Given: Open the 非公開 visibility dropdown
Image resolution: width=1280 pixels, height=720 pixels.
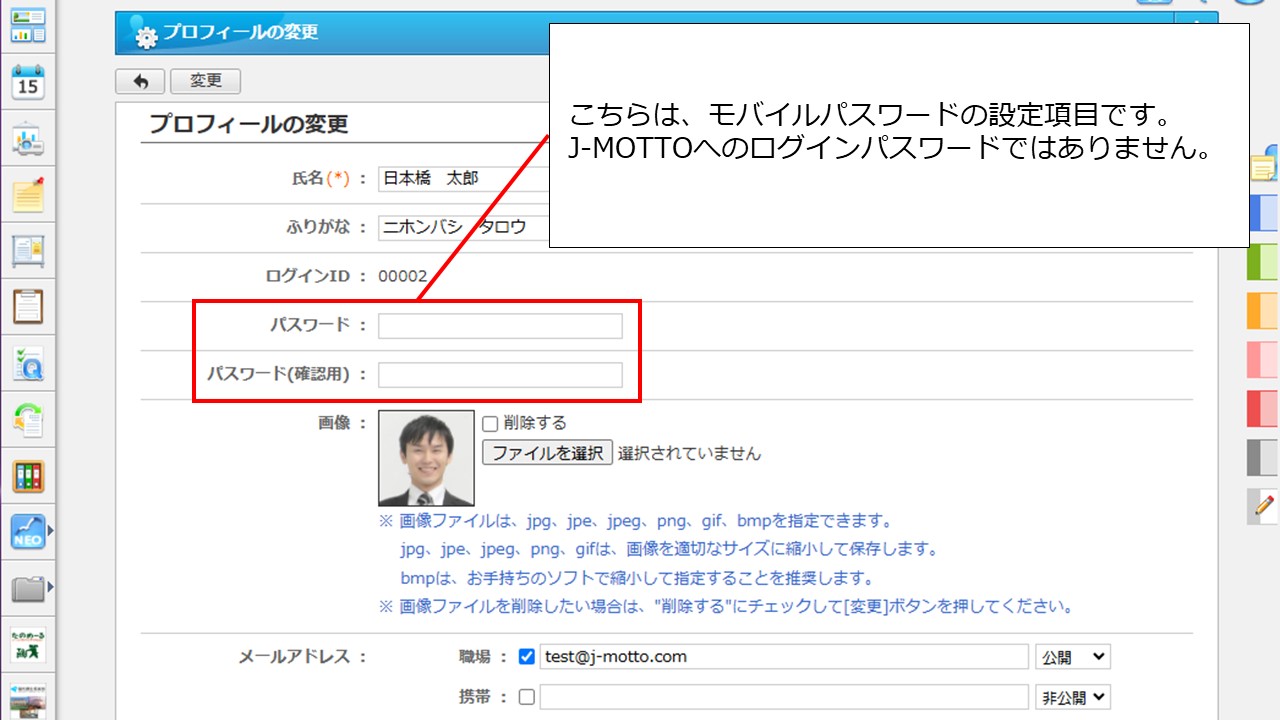Looking at the screenshot, I should [1073, 697].
